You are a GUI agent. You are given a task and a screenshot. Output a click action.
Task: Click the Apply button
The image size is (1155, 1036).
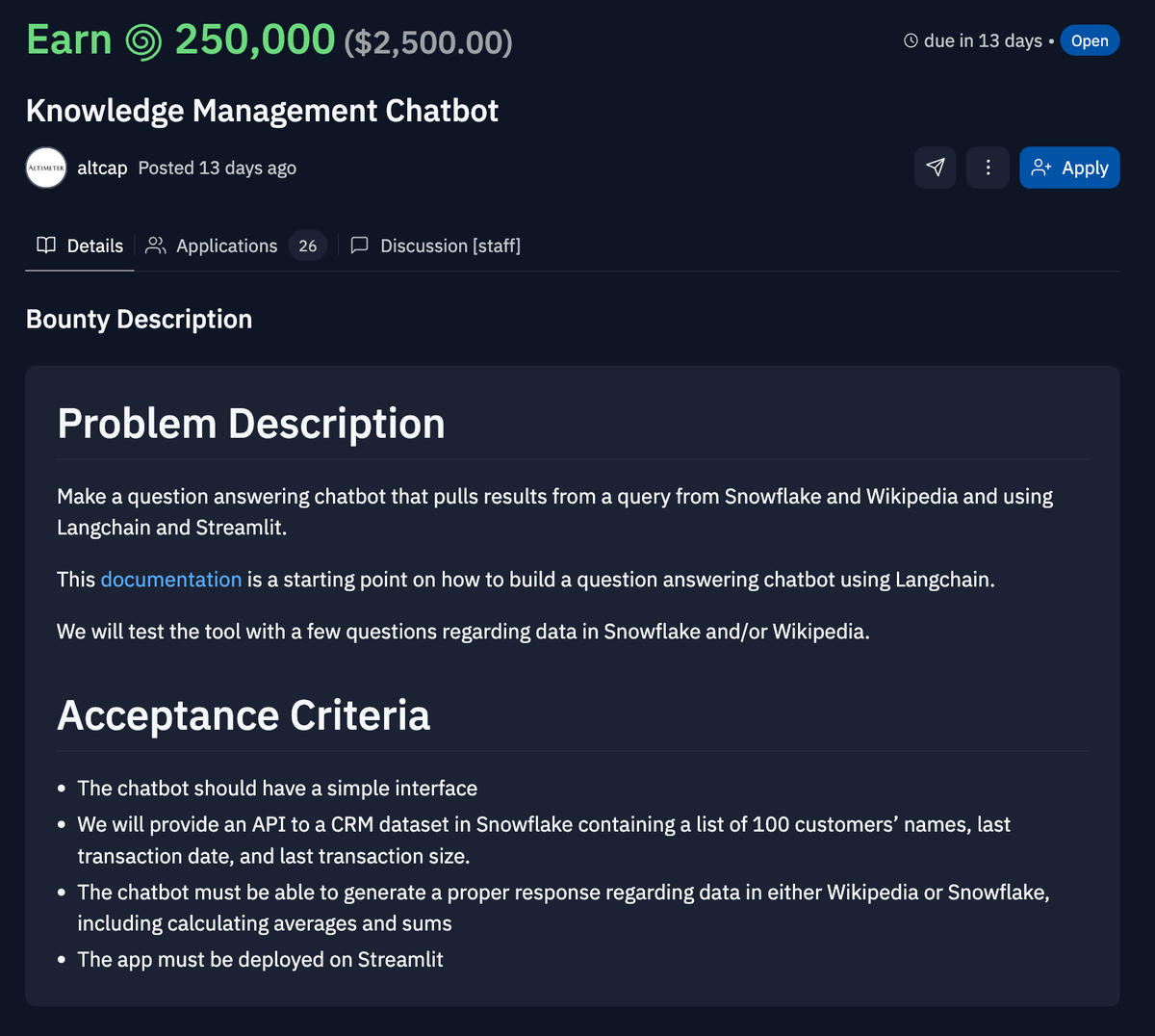(x=1069, y=167)
